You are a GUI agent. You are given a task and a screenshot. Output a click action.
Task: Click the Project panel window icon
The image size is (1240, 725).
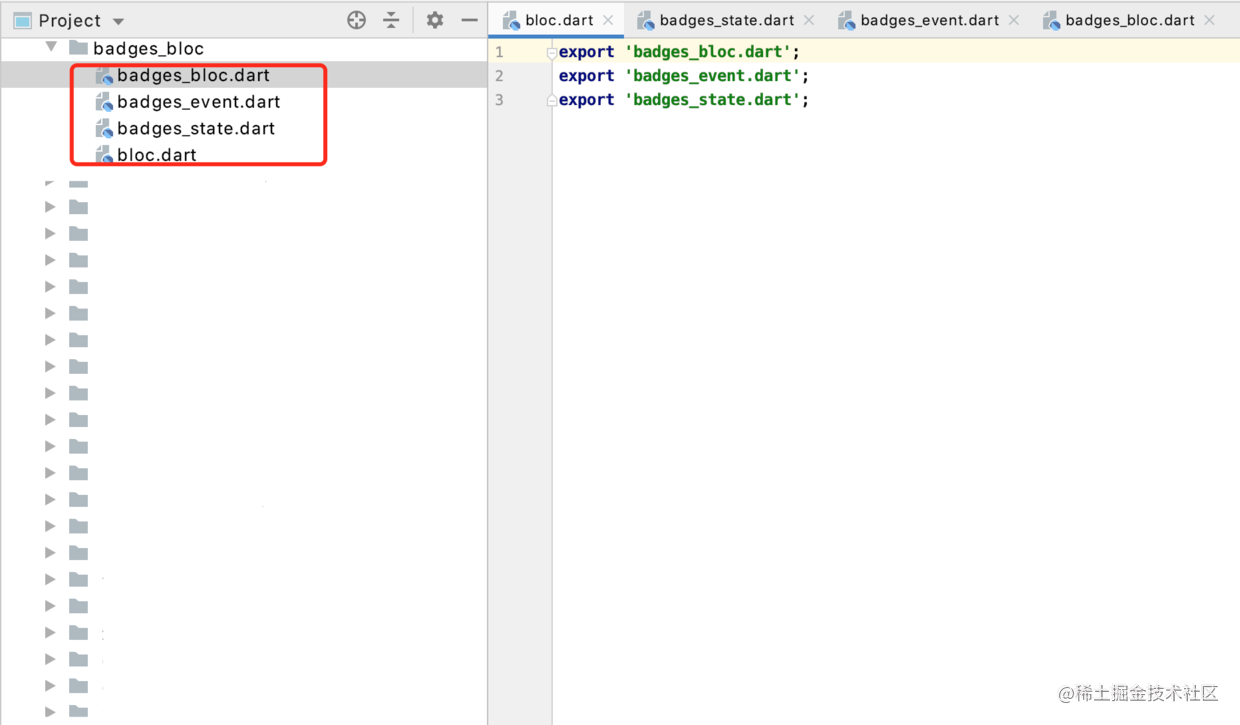pyautogui.click(x=22, y=21)
